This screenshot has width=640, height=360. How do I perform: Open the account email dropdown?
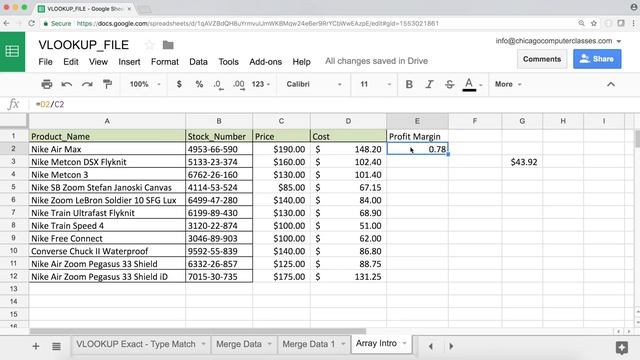(x=619, y=41)
